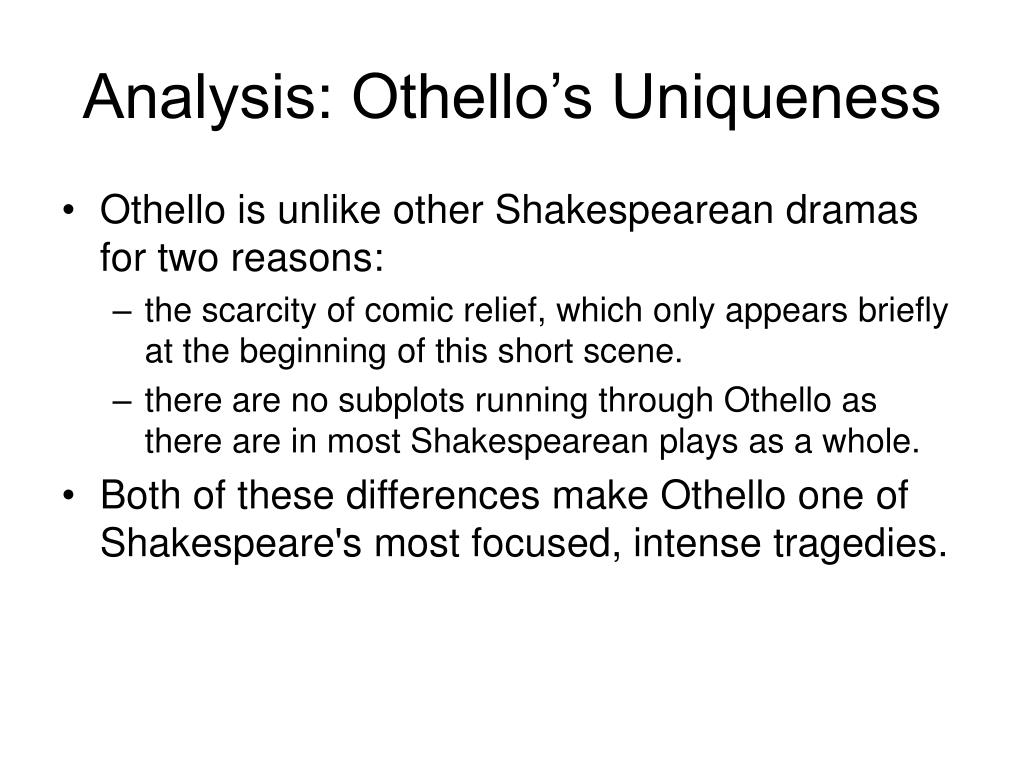Click the text "which only appears briefly"
This screenshot has width=1024, height=768.
(752, 311)
